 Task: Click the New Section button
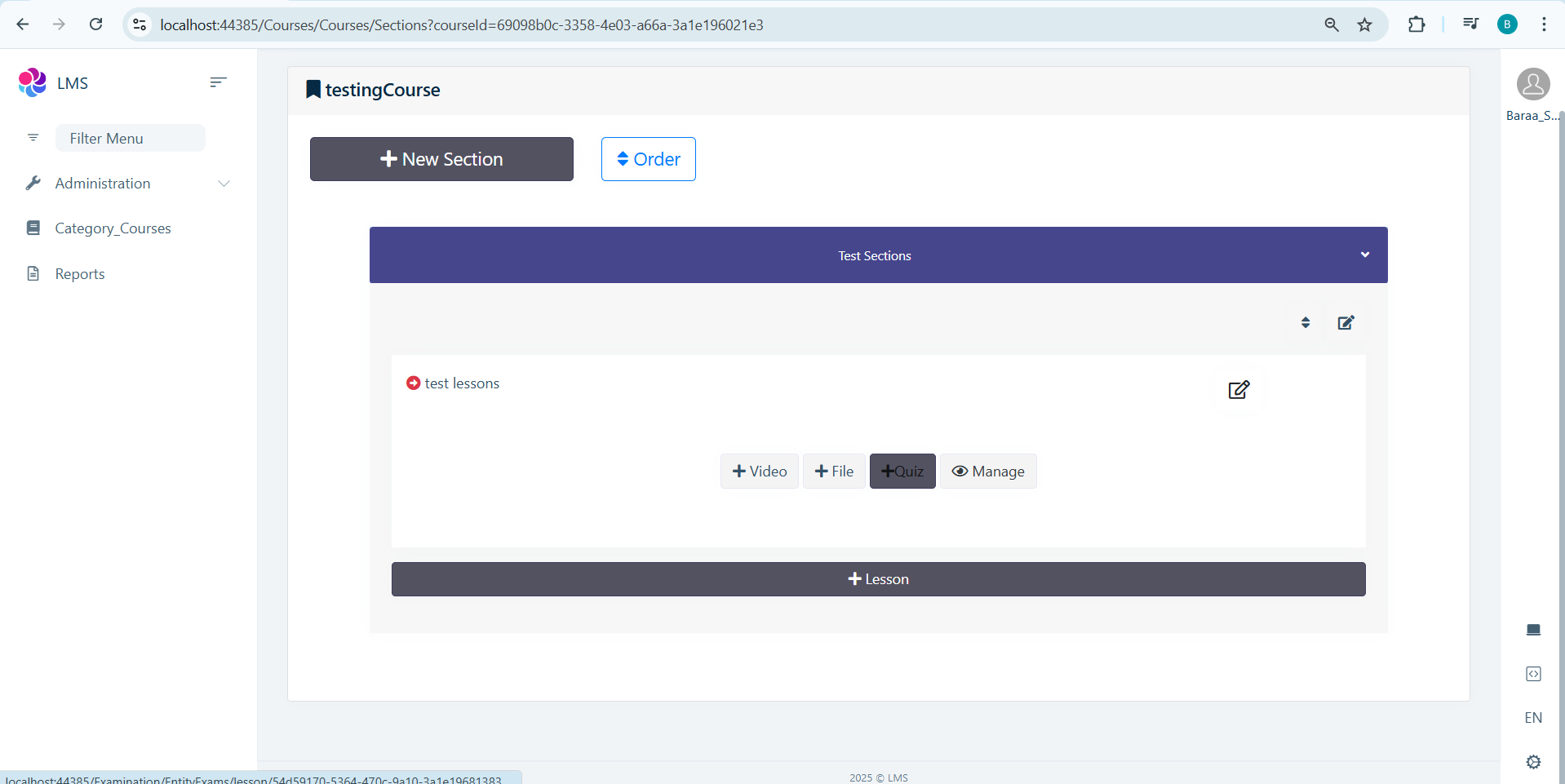(x=441, y=159)
